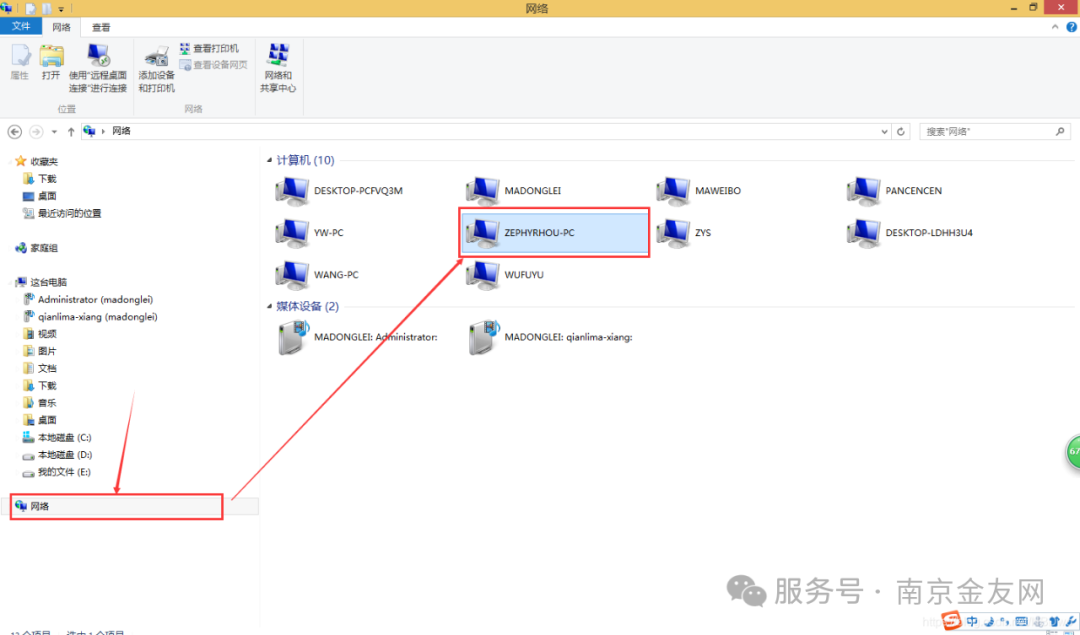The image size is (1080, 635).
Task: Click the address bar path 网络
Action: click(121, 131)
